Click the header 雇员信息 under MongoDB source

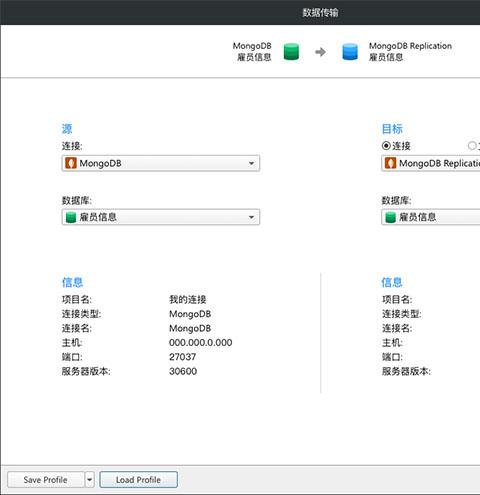pyautogui.click(x=254, y=57)
